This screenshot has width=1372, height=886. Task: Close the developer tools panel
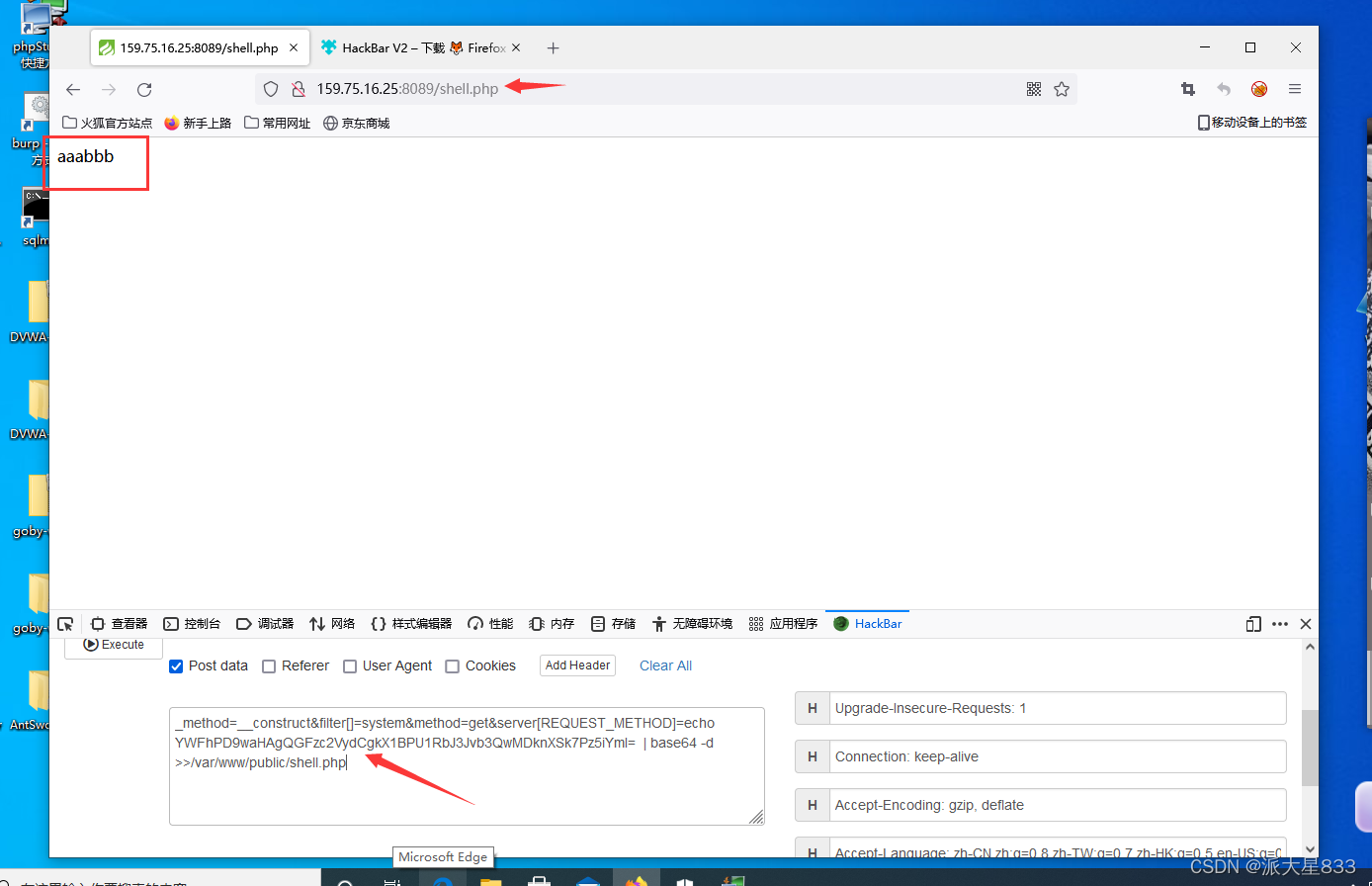[x=1306, y=624]
